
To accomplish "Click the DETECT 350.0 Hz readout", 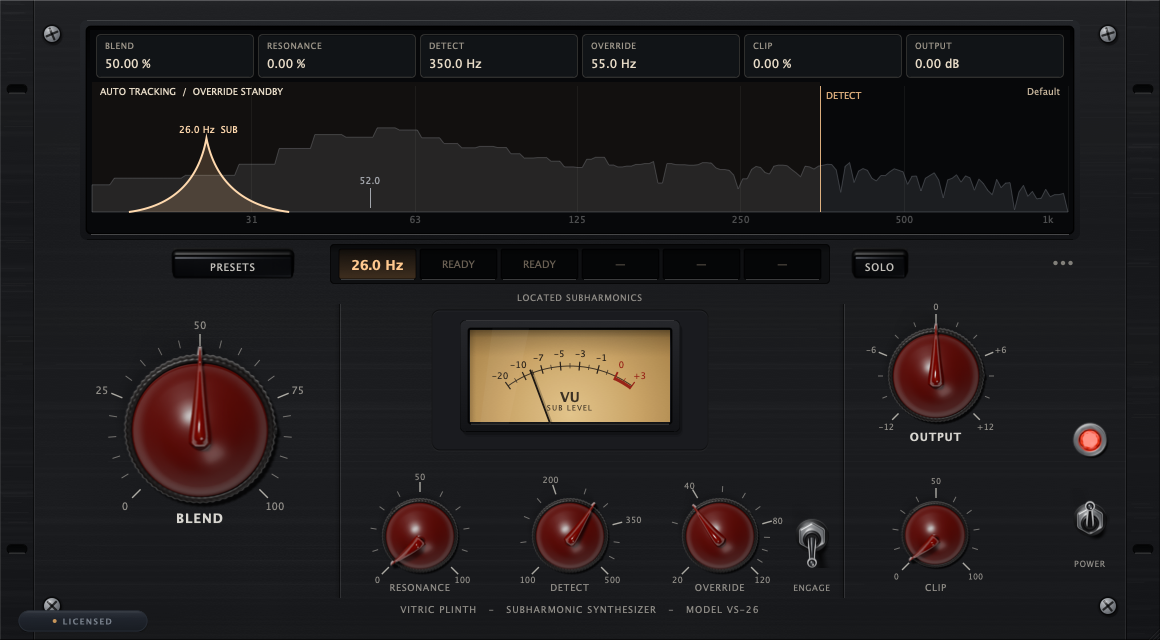I will pos(499,55).
